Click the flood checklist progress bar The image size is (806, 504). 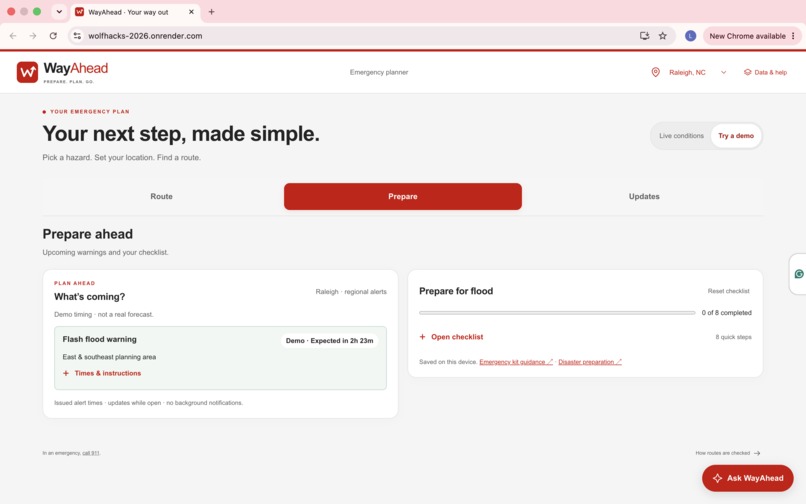tap(557, 313)
